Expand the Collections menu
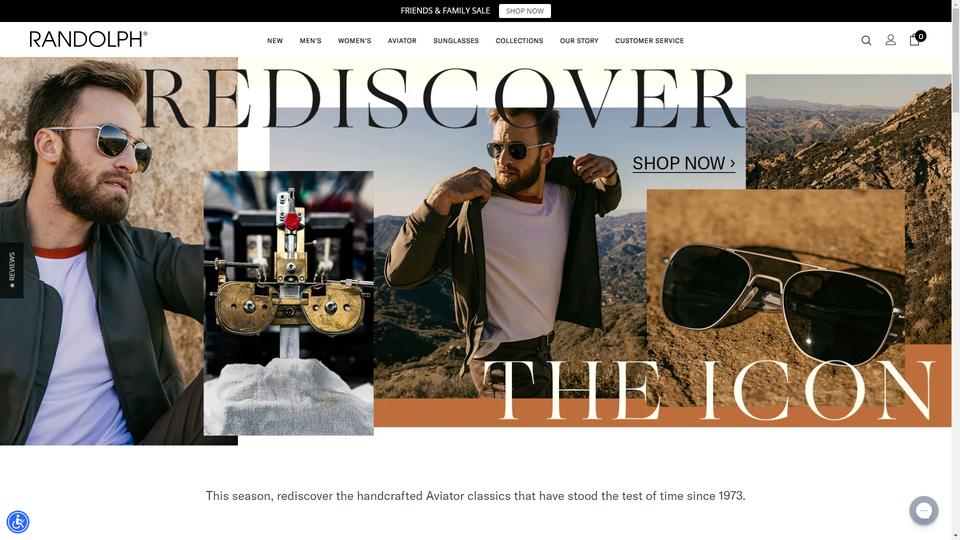This screenshot has height=540, width=960. 519,40
